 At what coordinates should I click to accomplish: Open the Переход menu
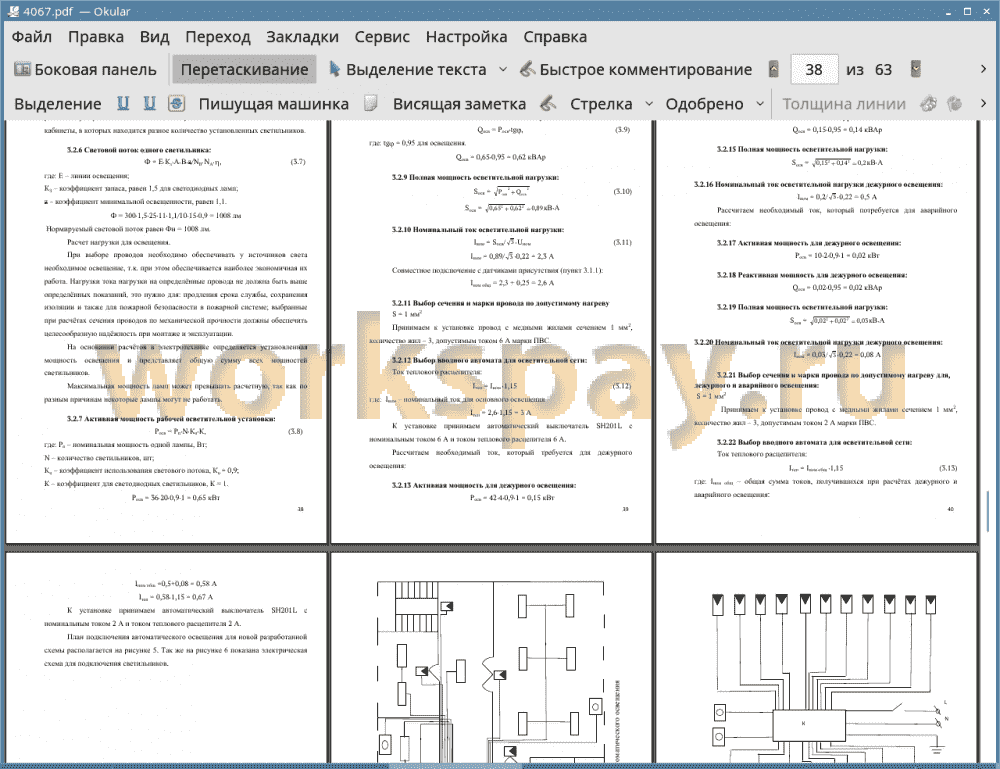click(x=217, y=36)
